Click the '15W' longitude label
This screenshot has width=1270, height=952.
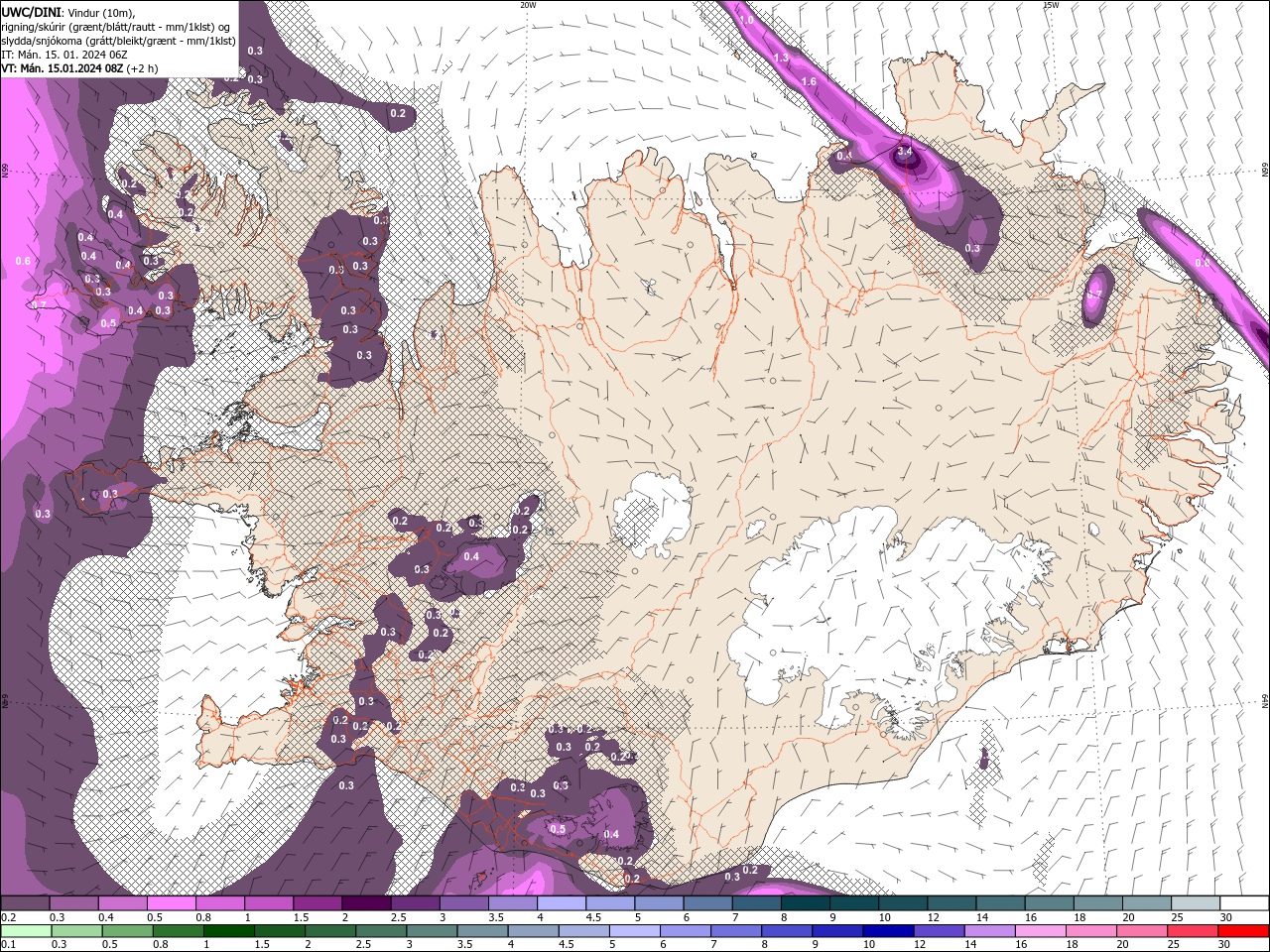(1051, 4)
